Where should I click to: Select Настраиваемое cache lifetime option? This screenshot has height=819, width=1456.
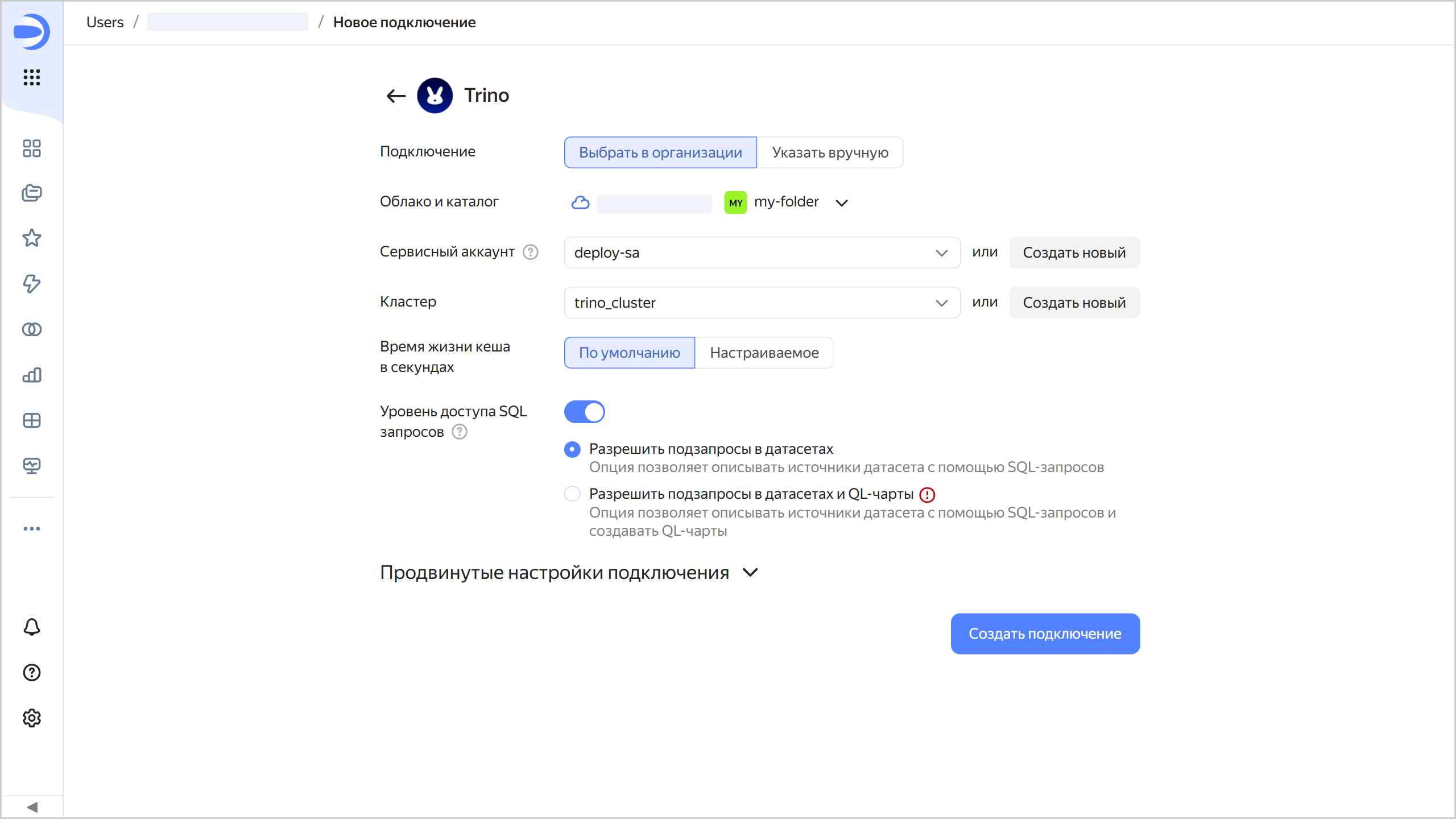[764, 353]
